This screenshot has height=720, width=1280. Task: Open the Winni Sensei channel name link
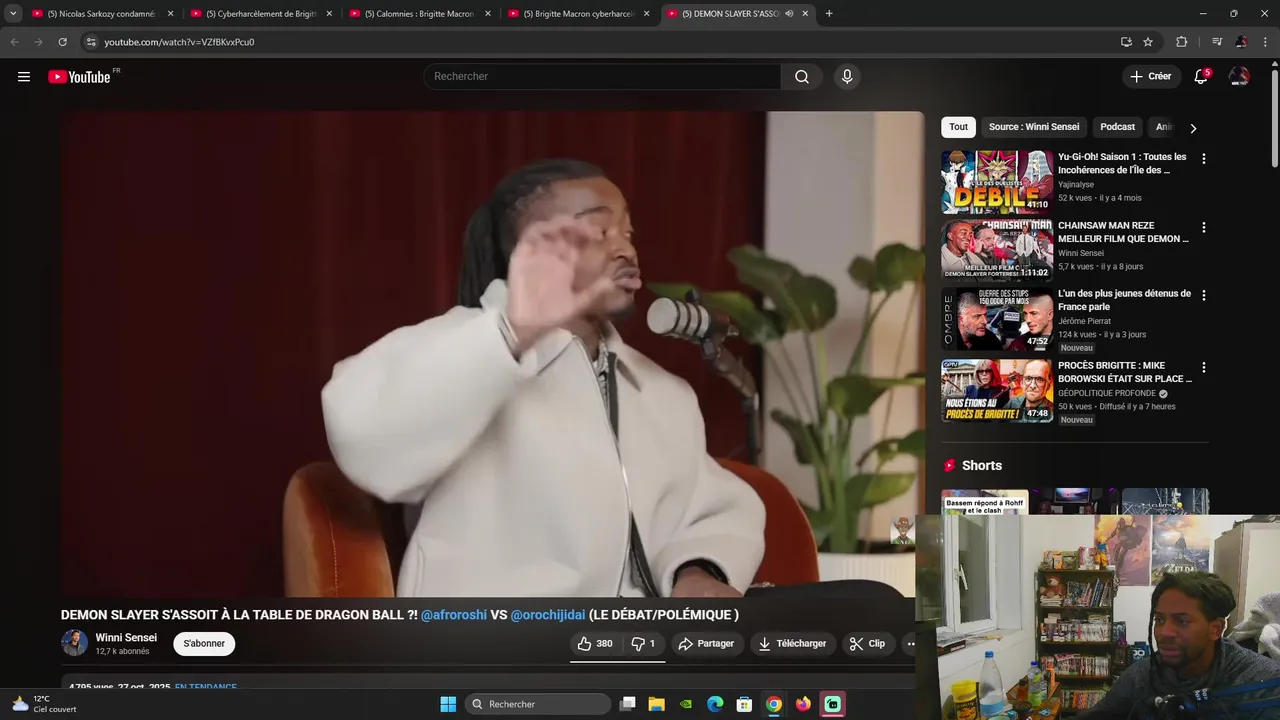coord(126,638)
